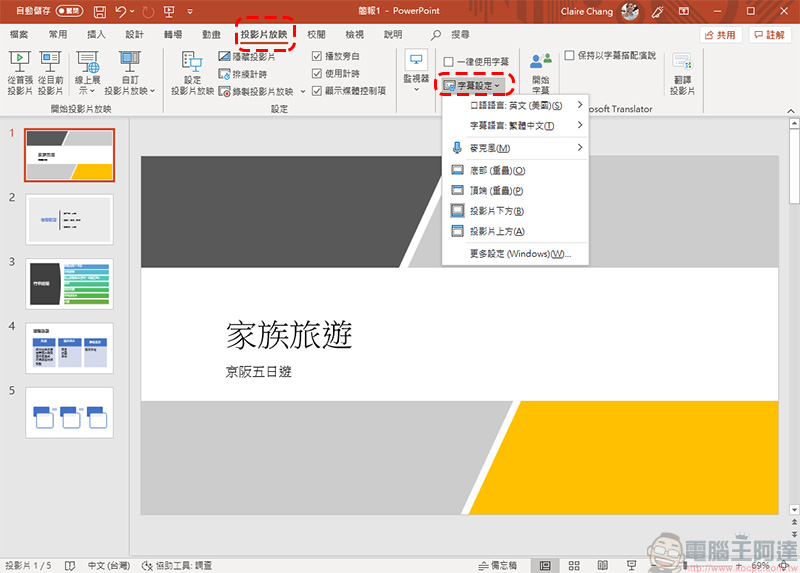Click the pen/ink icon in title bar
This screenshot has width=800, height=573.
[658, 11]
